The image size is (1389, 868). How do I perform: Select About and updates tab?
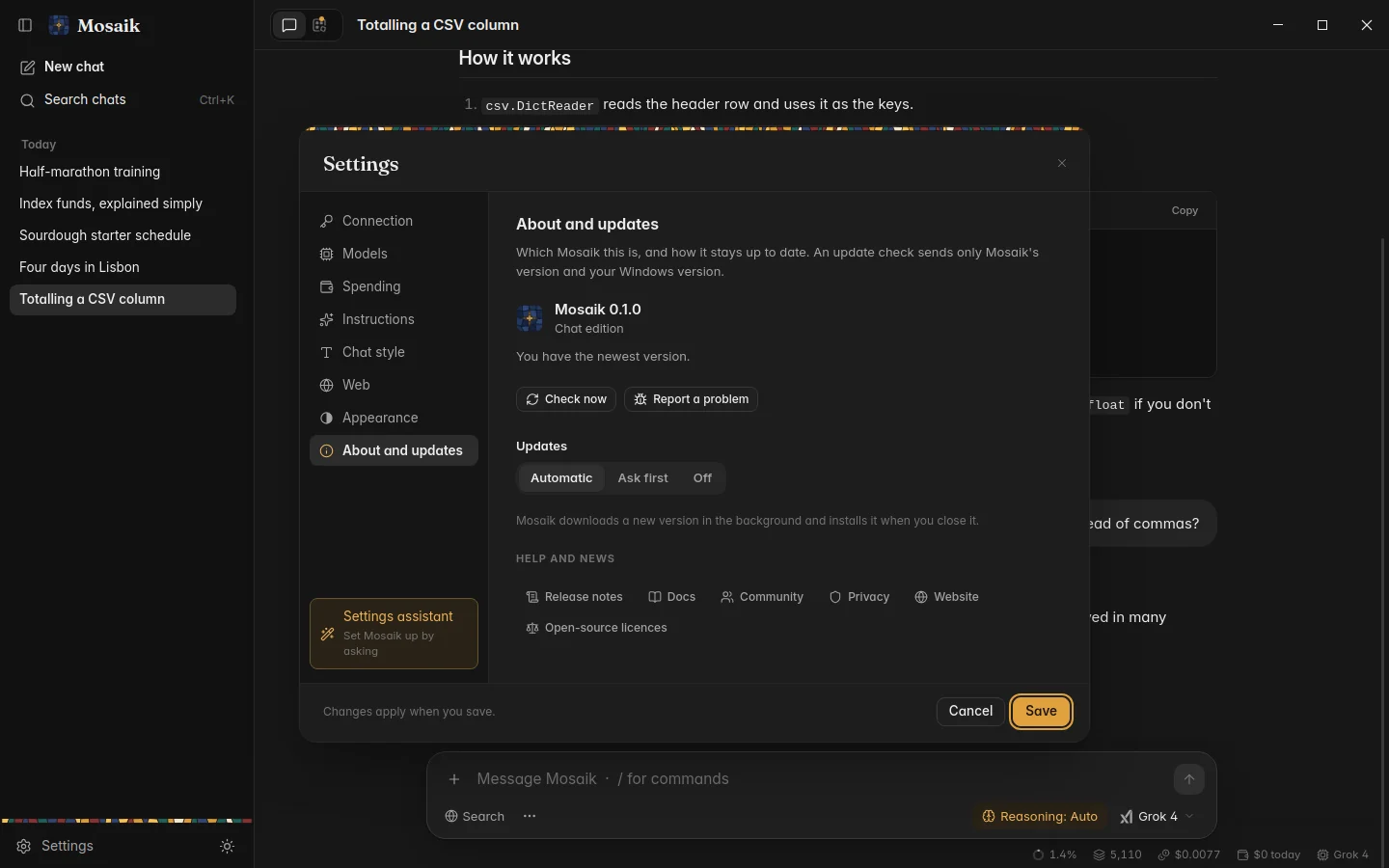click(394, 450)
